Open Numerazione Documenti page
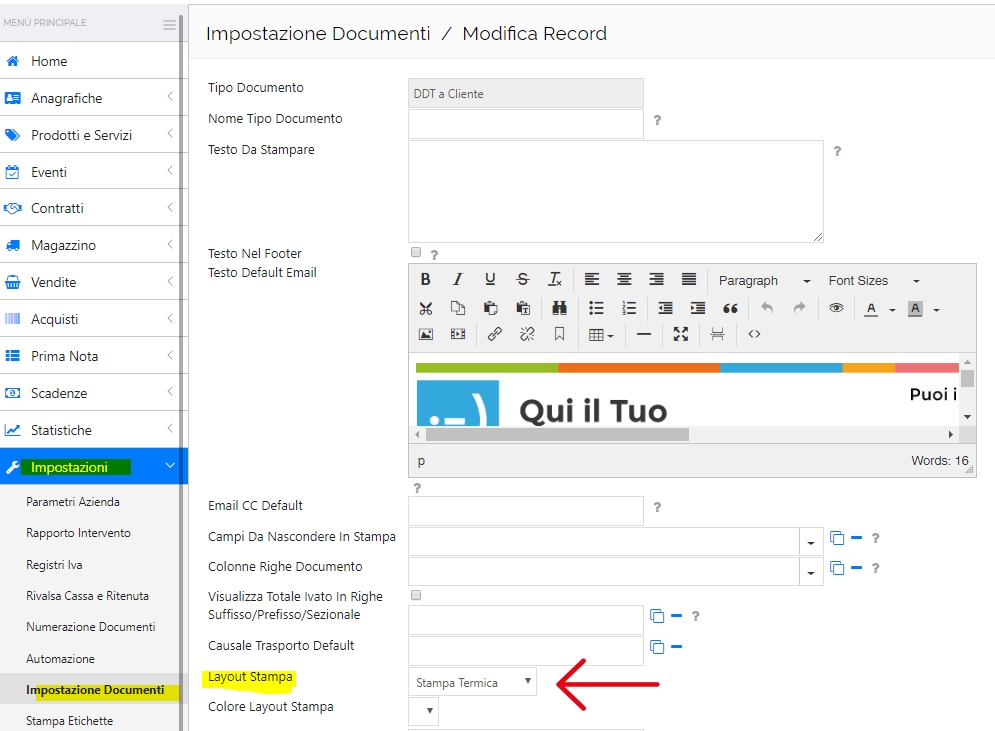 click(91, 627)
